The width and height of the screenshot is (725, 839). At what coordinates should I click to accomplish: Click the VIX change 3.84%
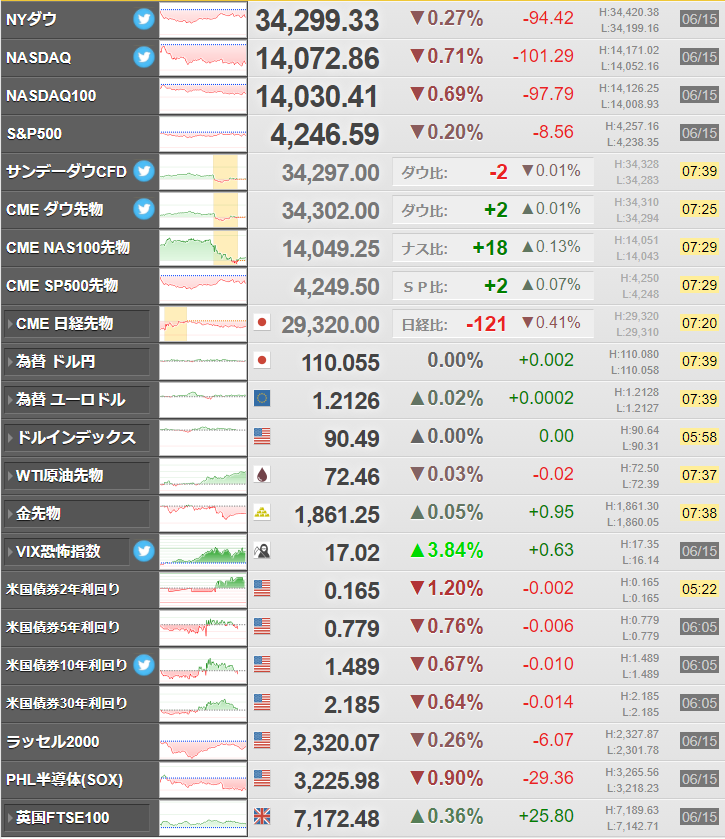(447, 551)
